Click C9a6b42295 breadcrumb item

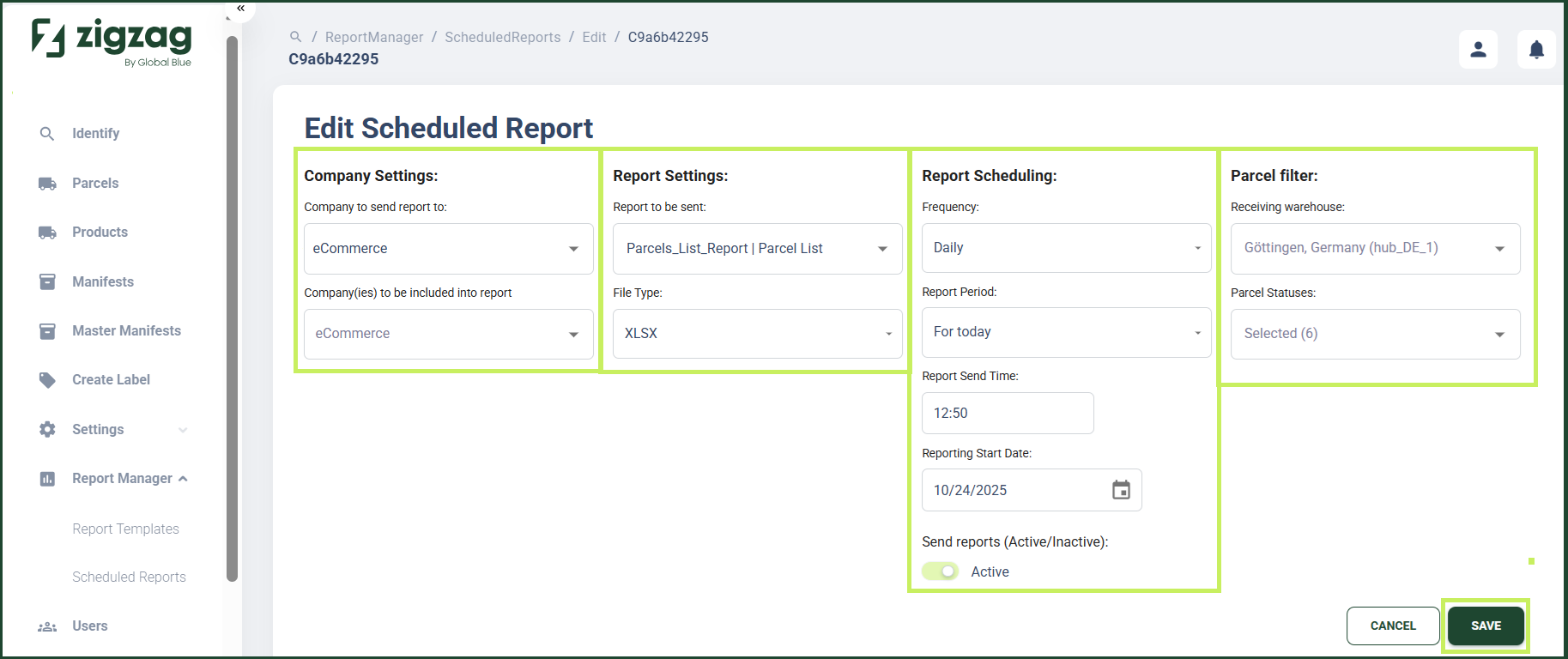point(668,37)
